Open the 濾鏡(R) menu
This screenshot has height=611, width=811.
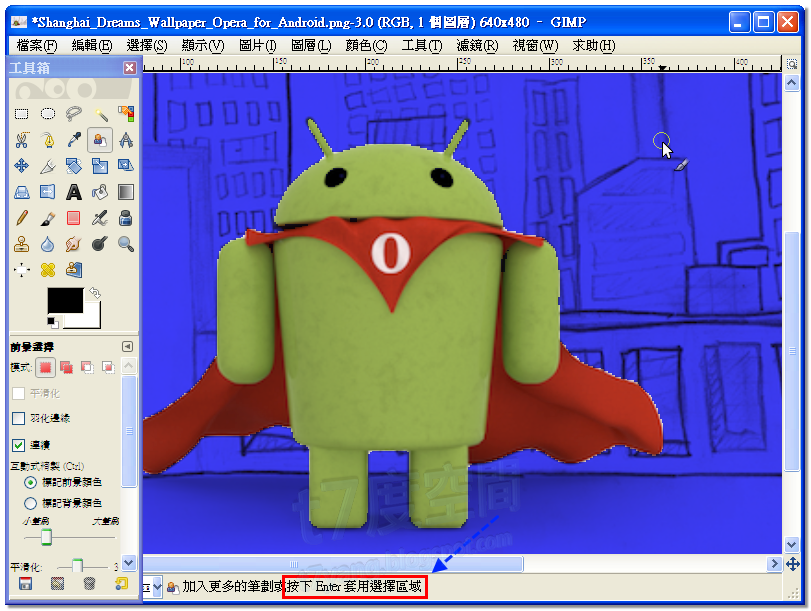pos(477,46)
